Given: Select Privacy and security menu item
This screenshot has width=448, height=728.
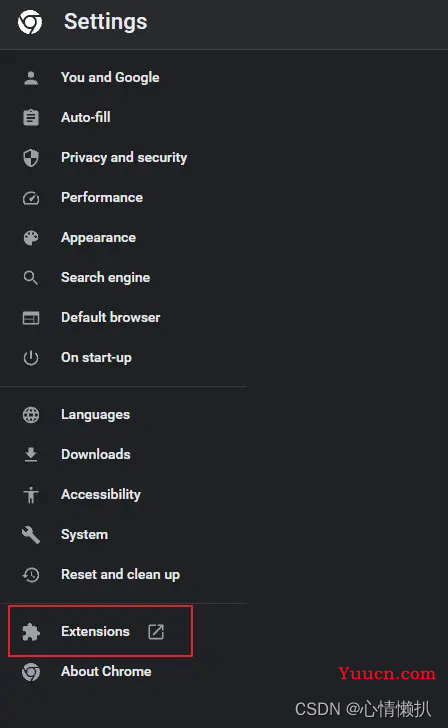Looking at the screenshot, I should tap(123, 158).
